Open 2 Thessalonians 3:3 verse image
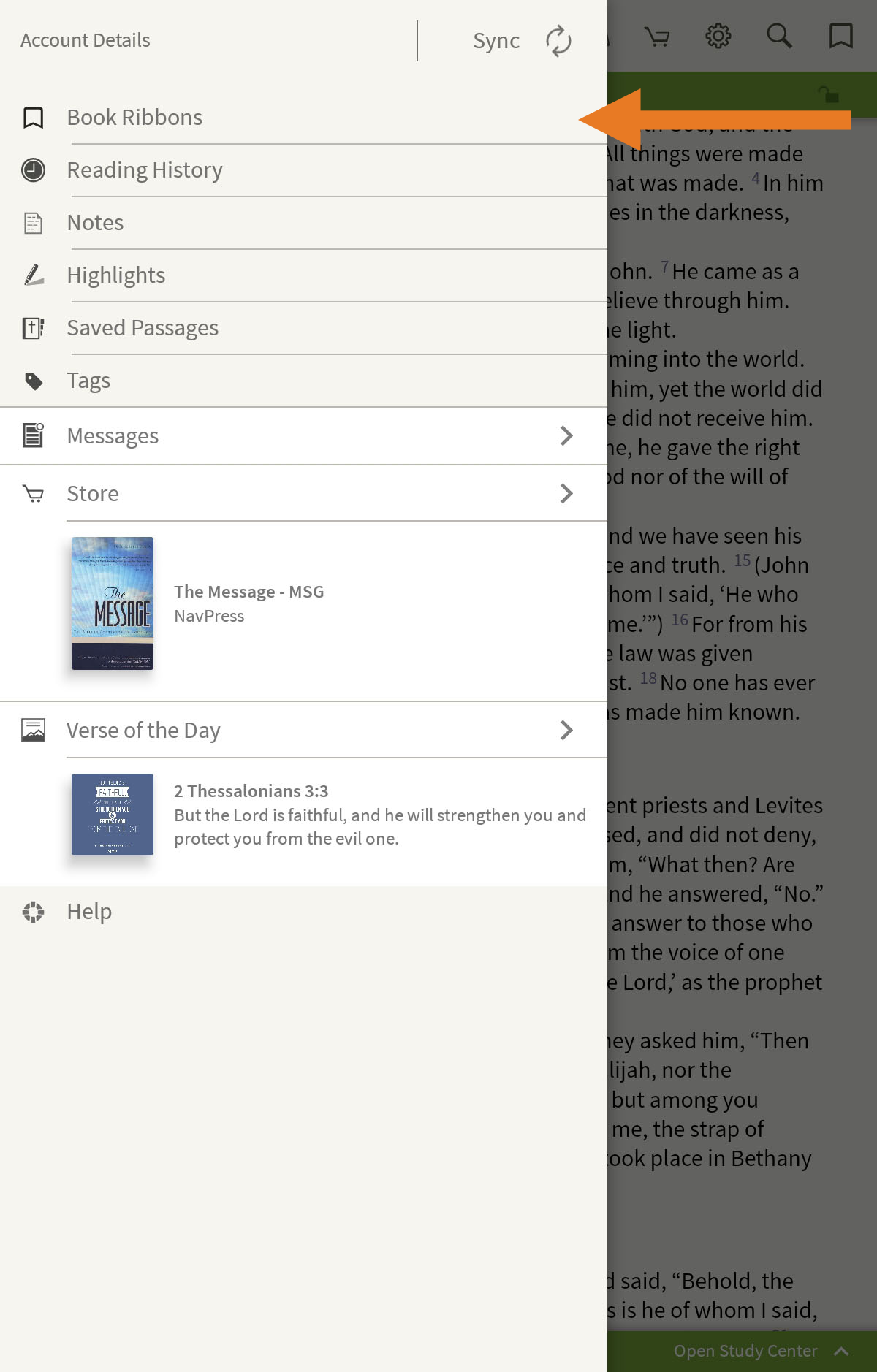The image size is (877, 1372). pyautogui.click(x=113, y=815)
